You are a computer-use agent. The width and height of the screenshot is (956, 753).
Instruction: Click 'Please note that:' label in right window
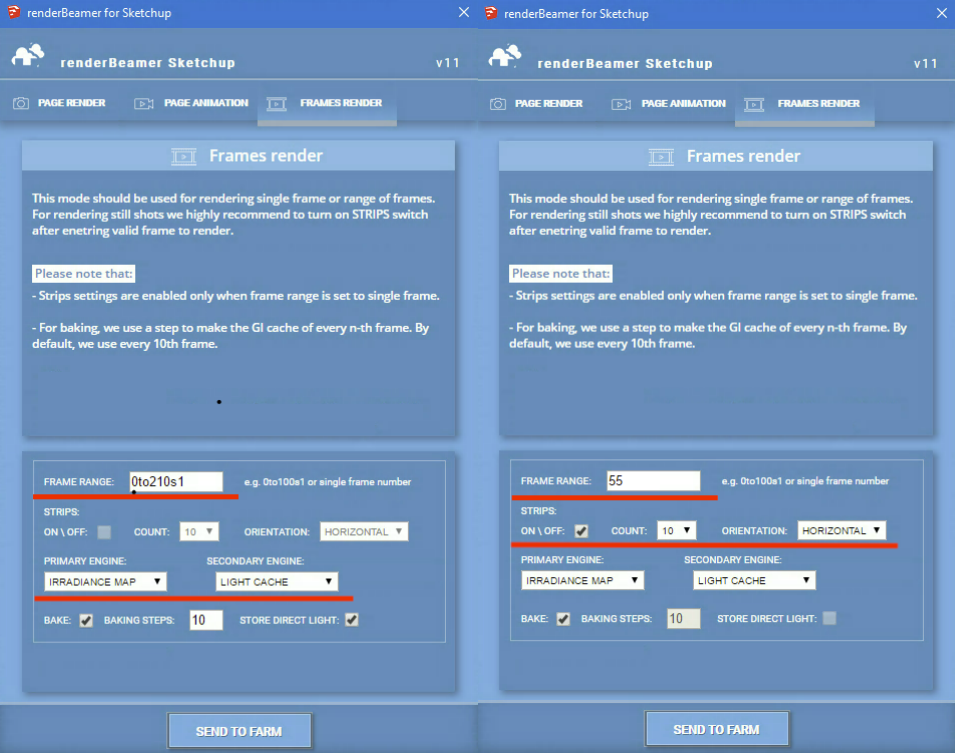561,274
